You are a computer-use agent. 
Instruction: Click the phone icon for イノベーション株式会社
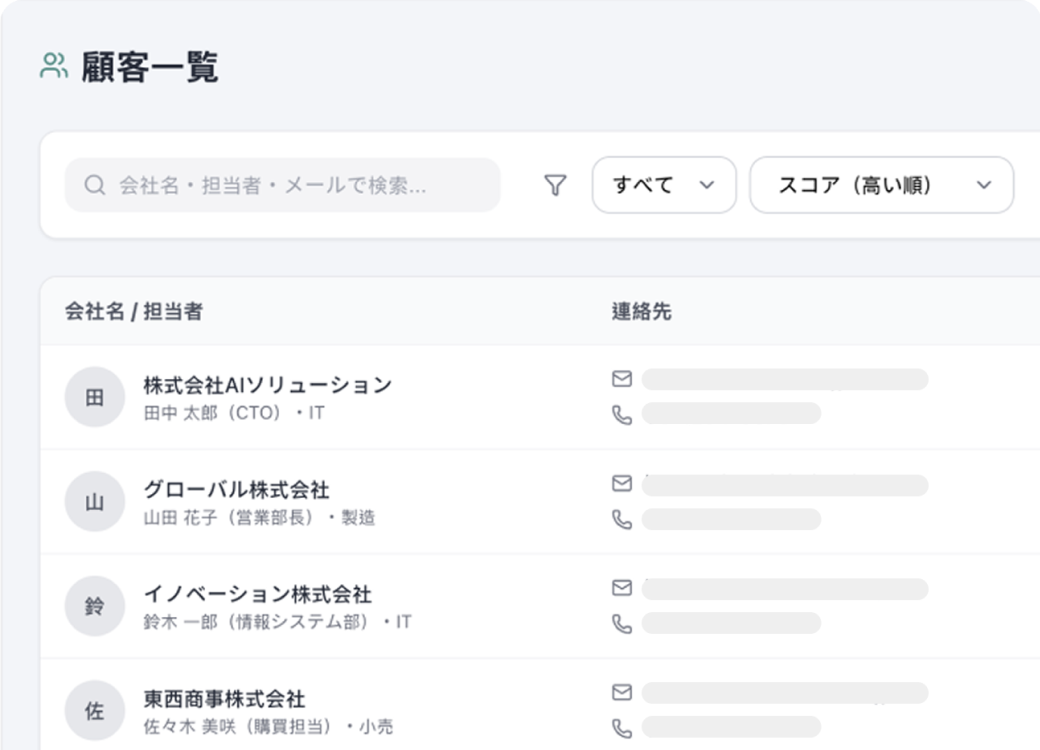click(622, 623)
